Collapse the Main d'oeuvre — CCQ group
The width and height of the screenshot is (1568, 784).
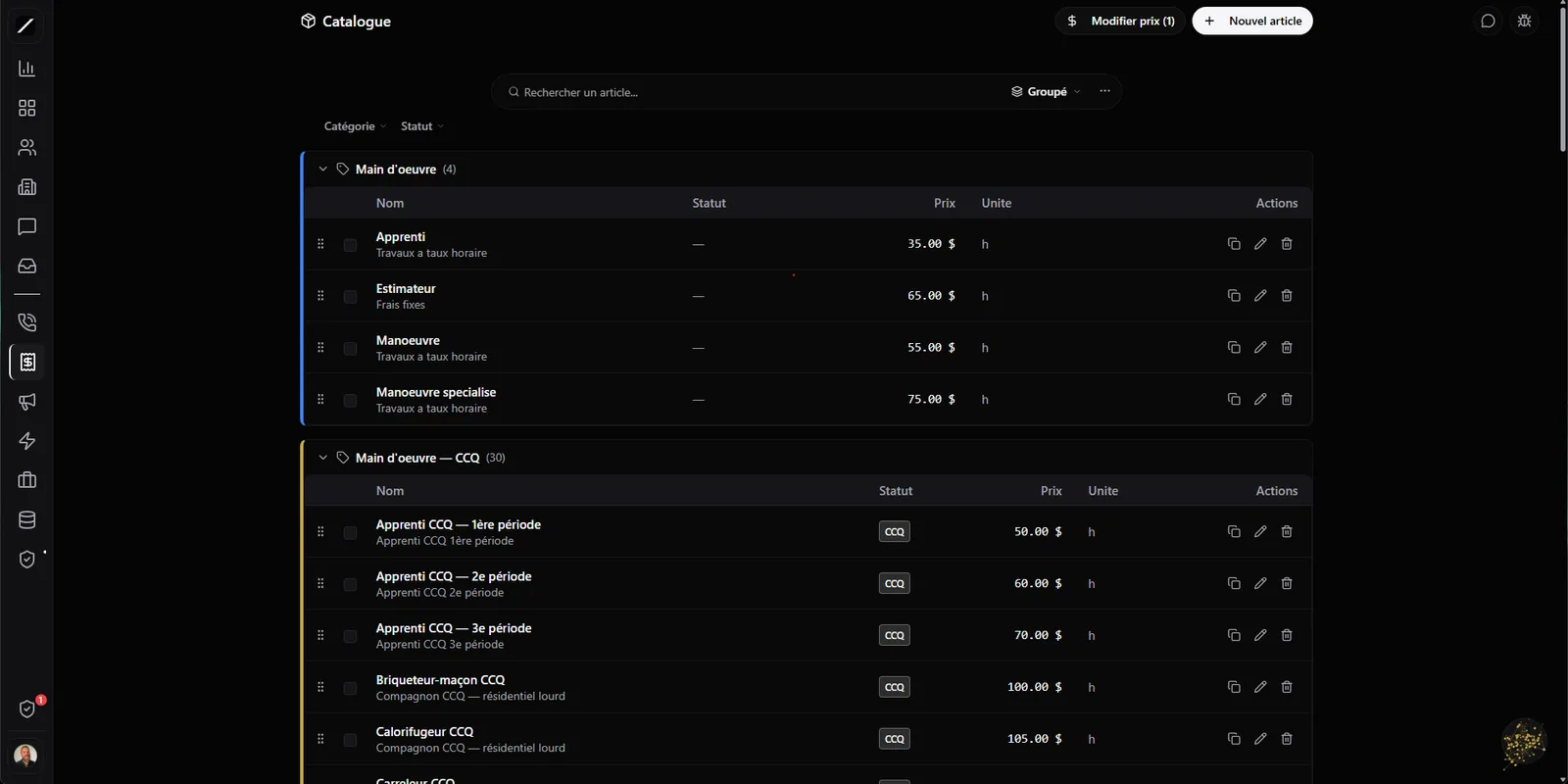(322, 458)
